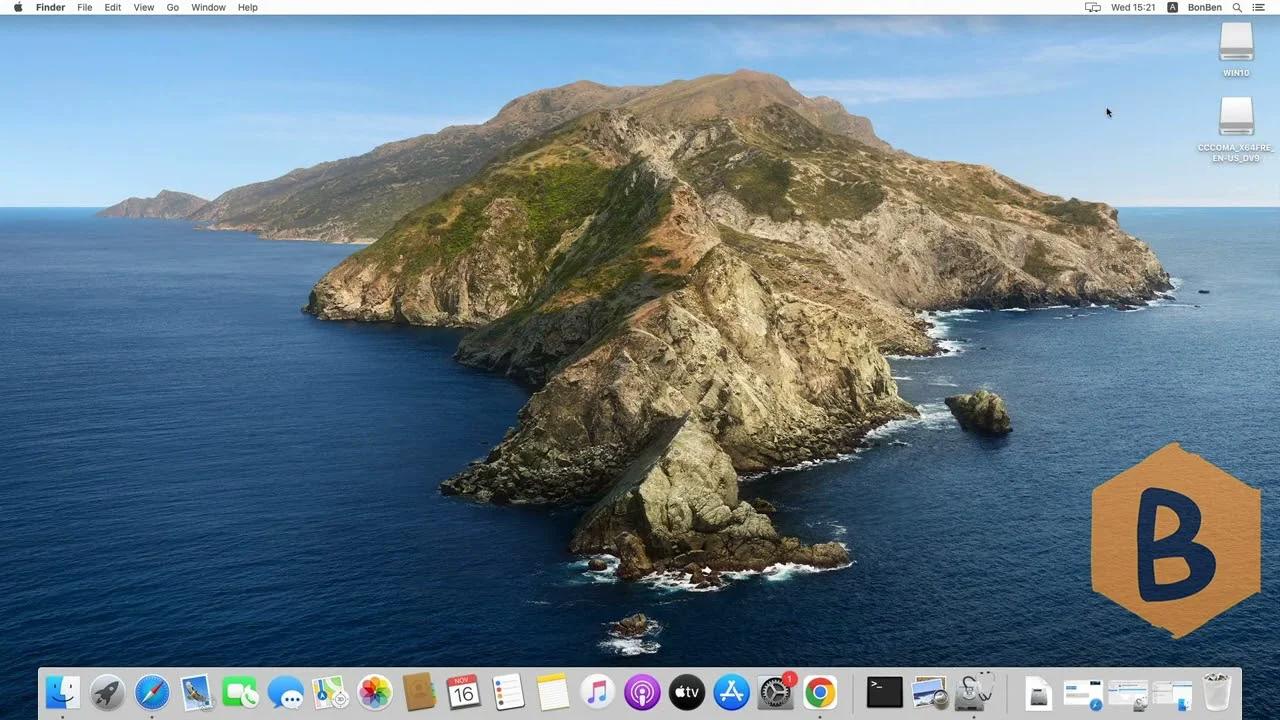Open the Maps app in the Dock
1280x720 pixels.
pos(330,691)
